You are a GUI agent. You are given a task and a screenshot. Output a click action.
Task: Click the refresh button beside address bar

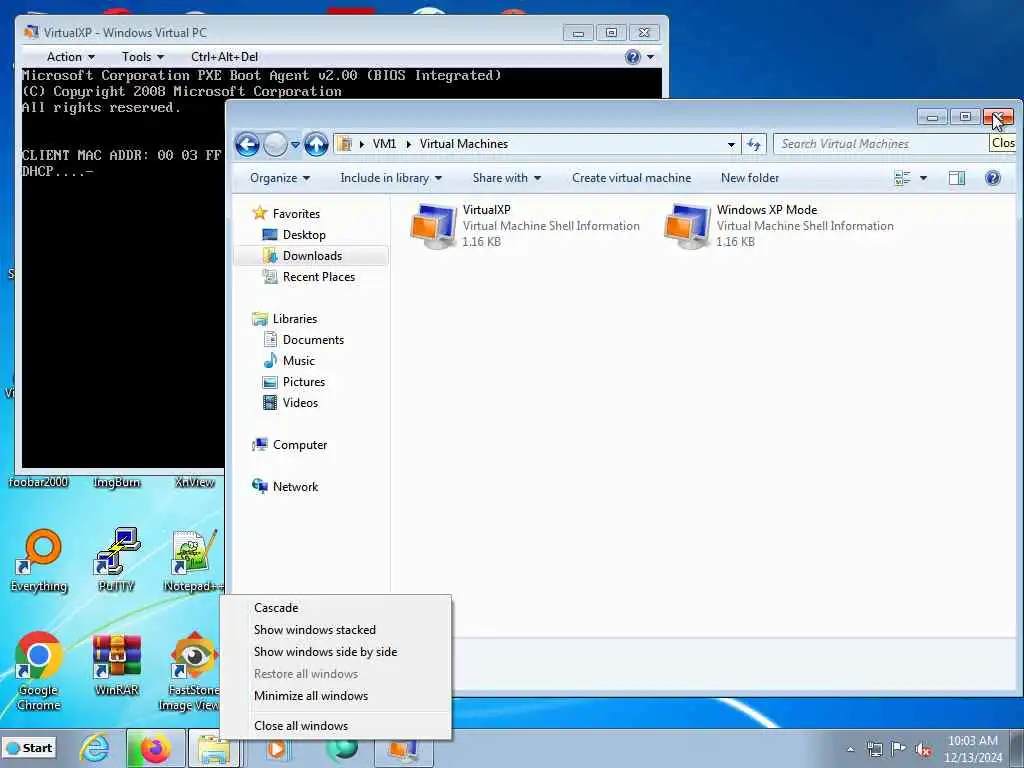[754, 144]
